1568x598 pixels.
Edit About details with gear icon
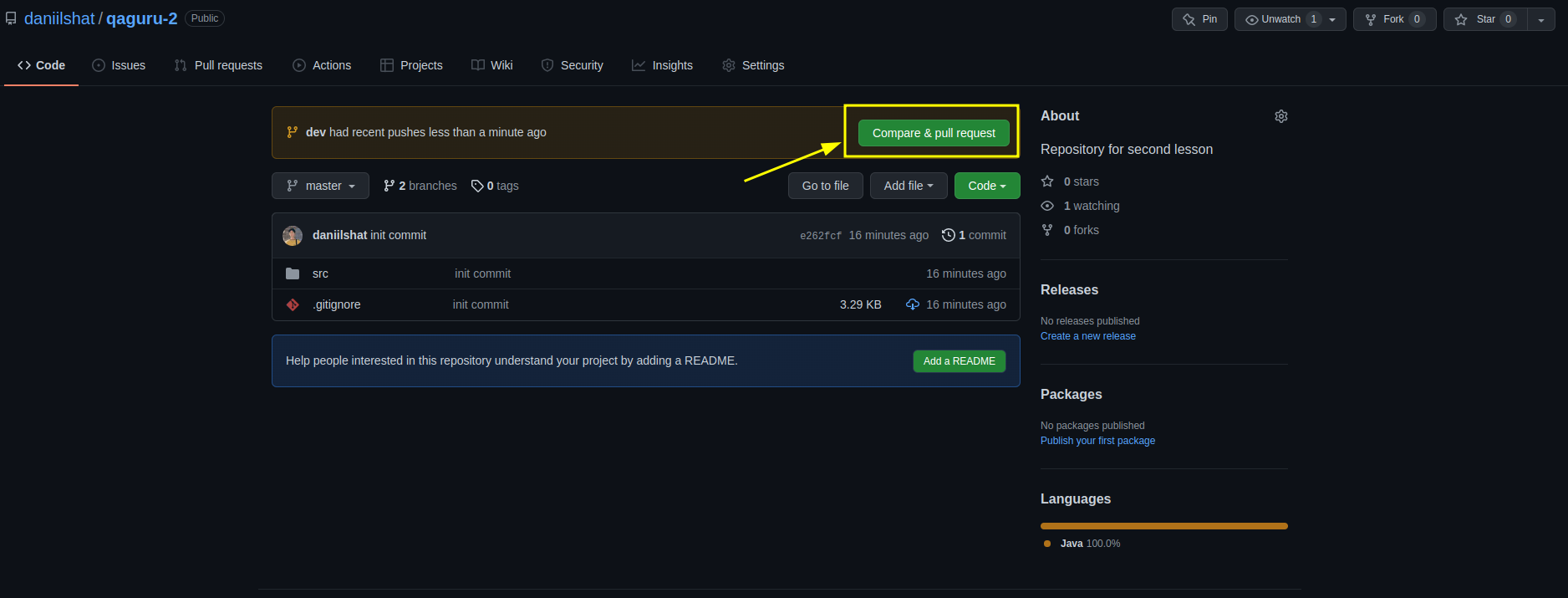1280,116
